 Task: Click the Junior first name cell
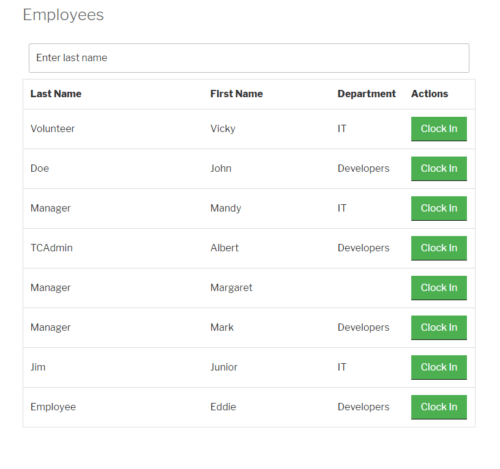pos(224,367)
